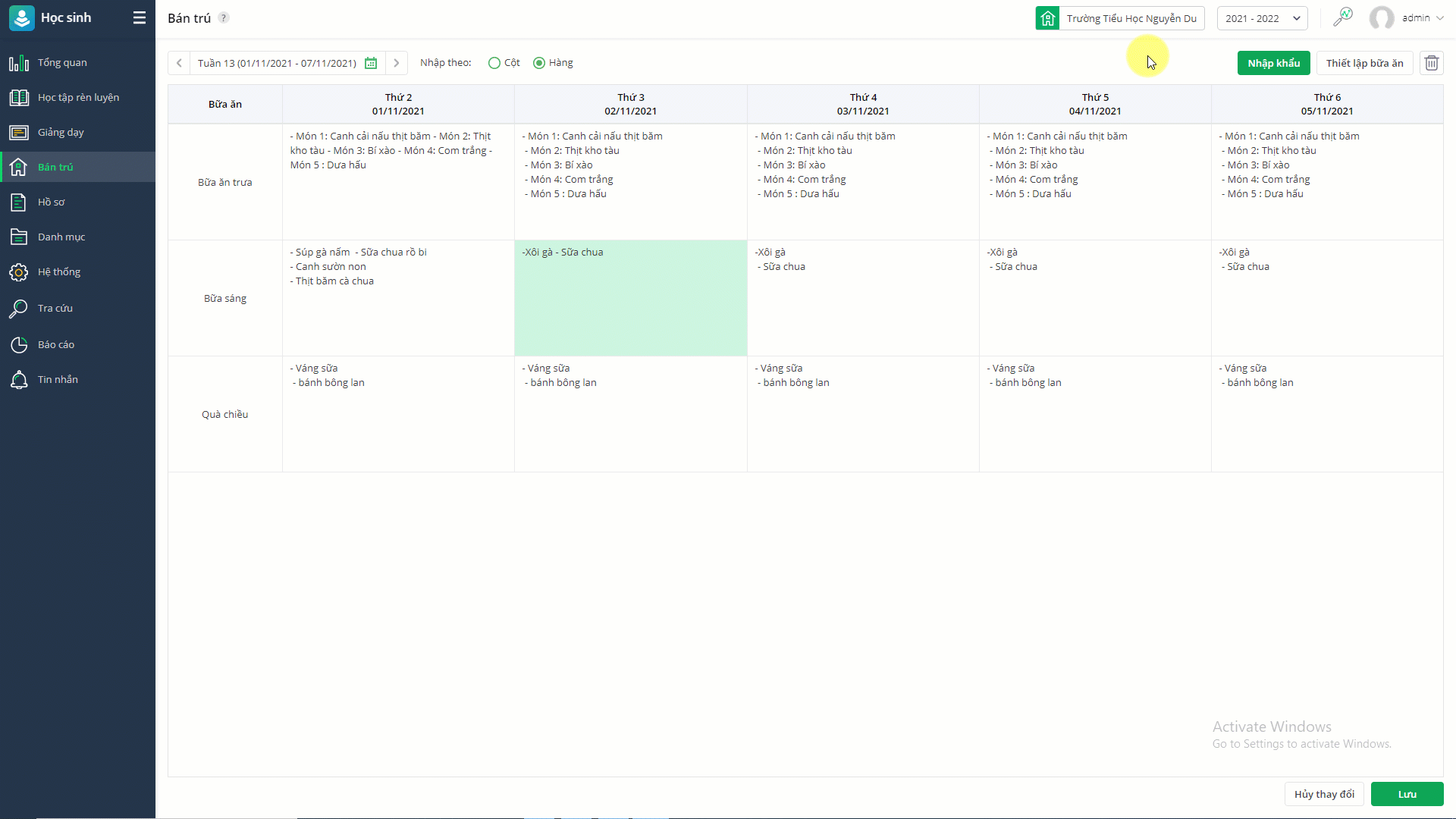Expand the 2021 - 2022 year dropdown

[1262, 18]
